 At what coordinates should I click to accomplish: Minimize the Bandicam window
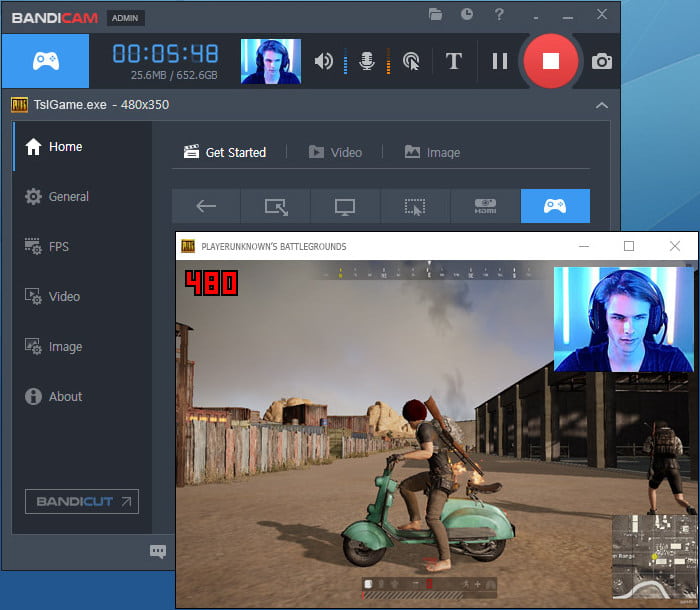coord(568,18)
